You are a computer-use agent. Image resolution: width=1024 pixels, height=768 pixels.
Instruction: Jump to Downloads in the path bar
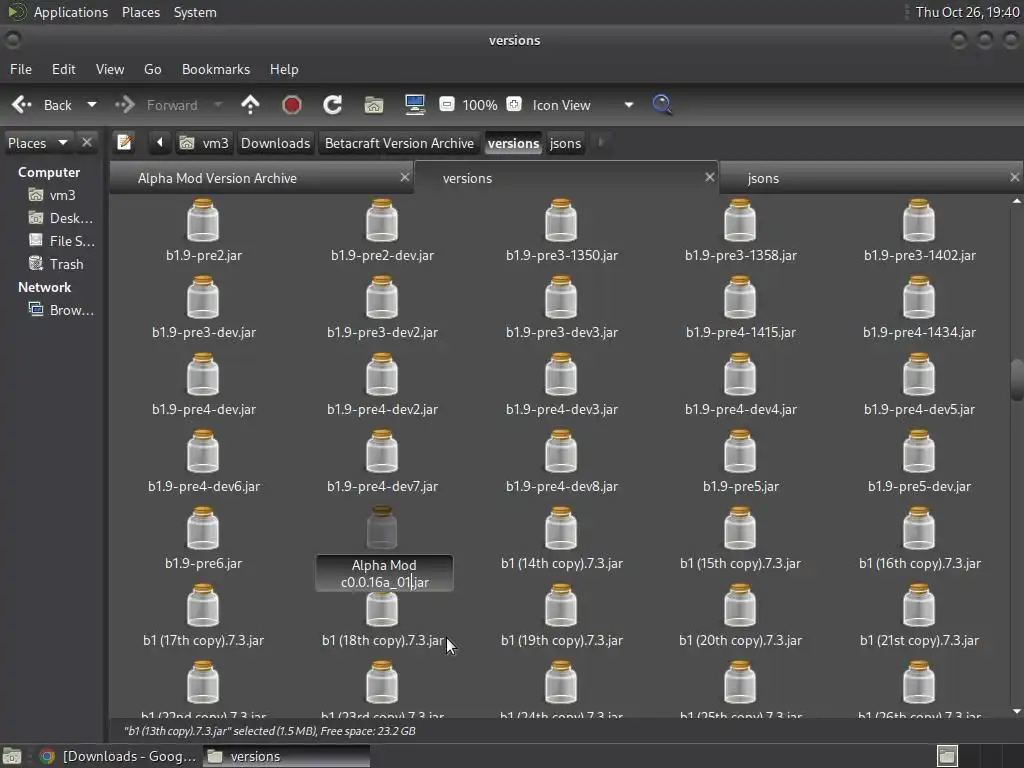(275, 143)
